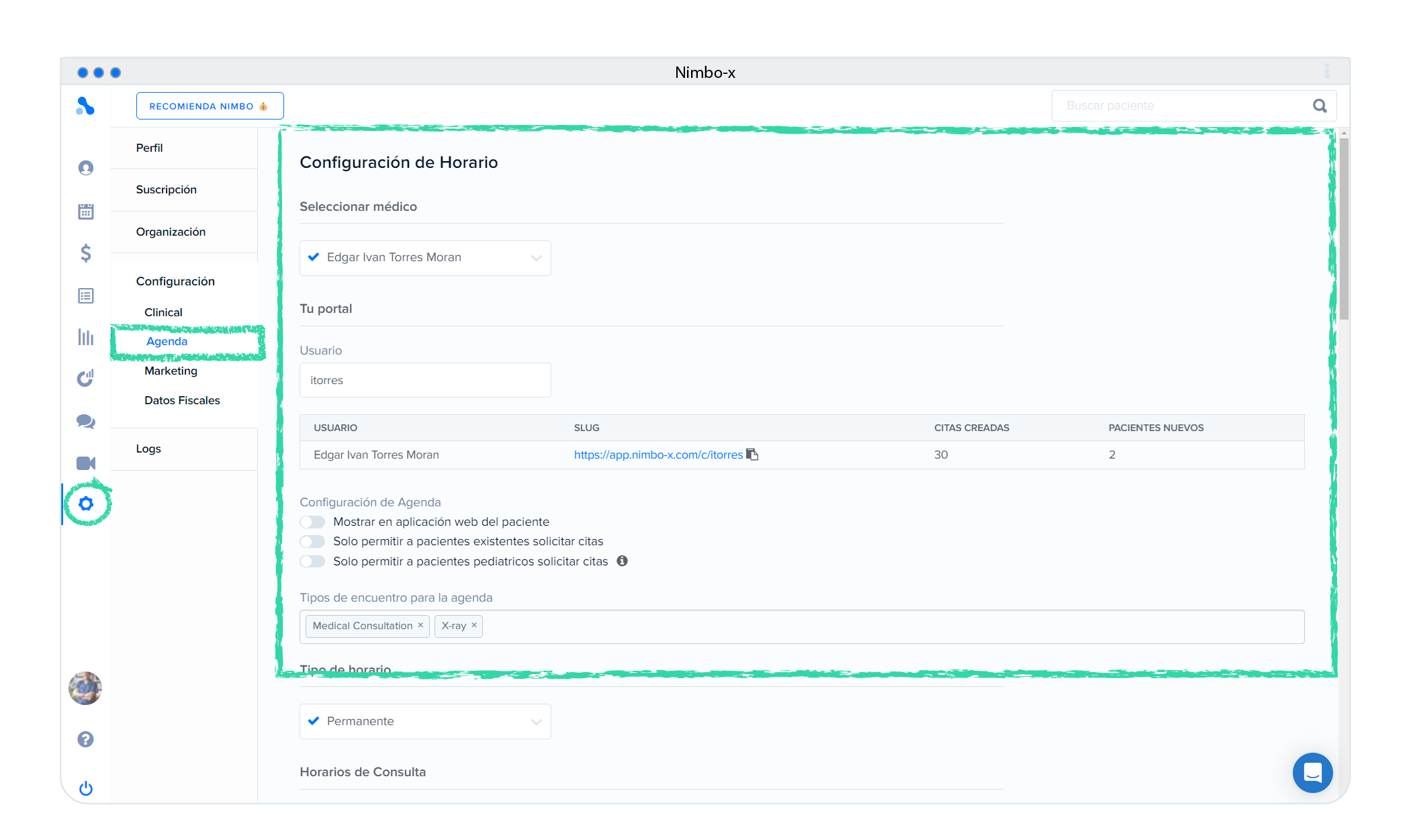Open the app.nimbo-x.com/c/itorres link
The image size is (1411, 840).
point(657,455)
